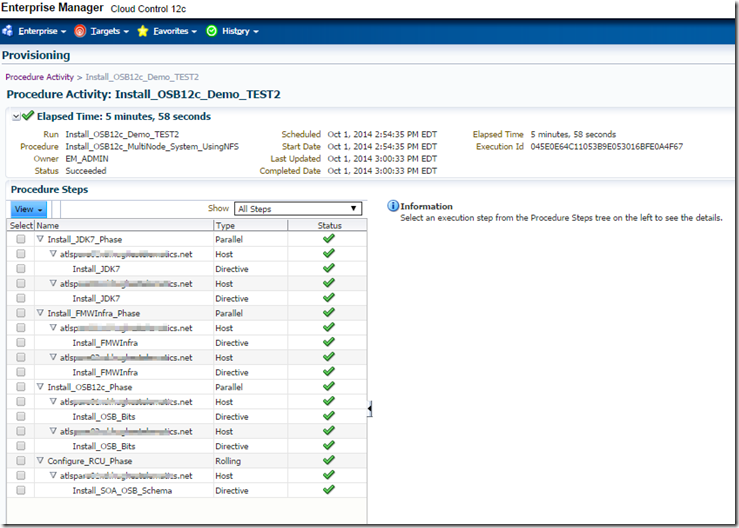This screenshot has height=528, width=739.
Task: Open the History menu
Action: tap(240, 31)
